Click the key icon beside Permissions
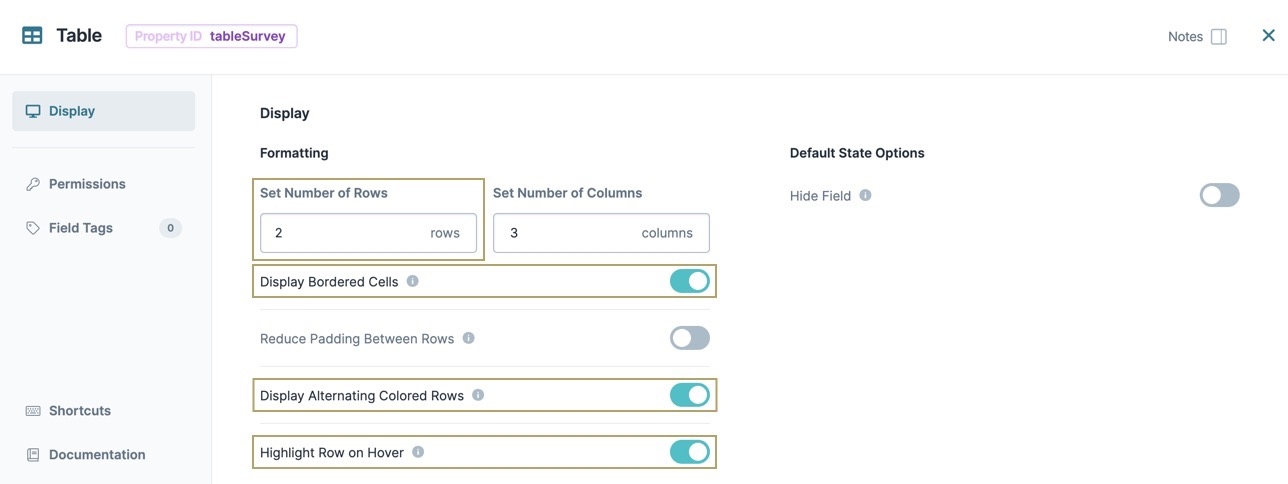Screen dimensions: 1288x484 point(33,184)
